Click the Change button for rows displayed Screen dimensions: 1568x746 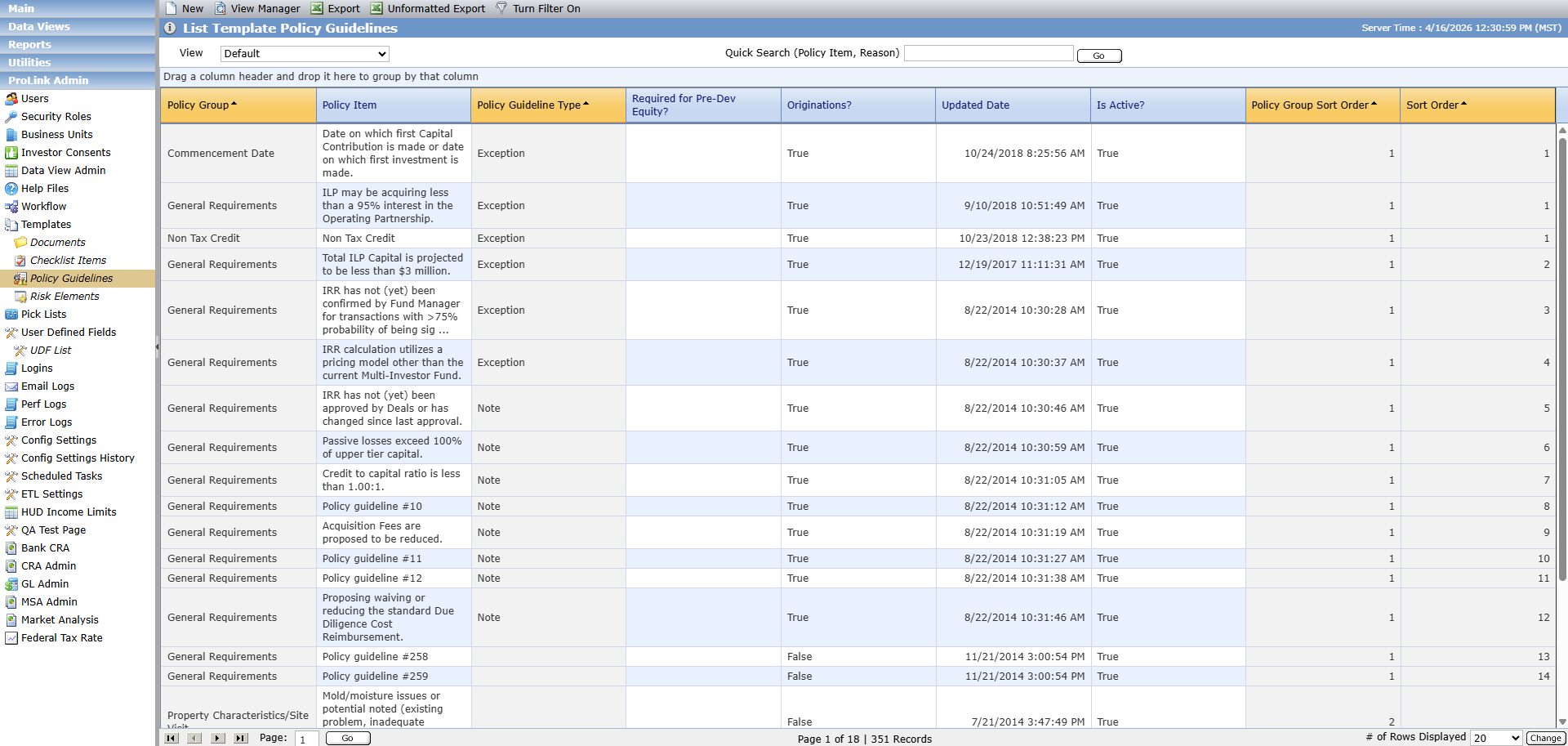[1545, 738]
